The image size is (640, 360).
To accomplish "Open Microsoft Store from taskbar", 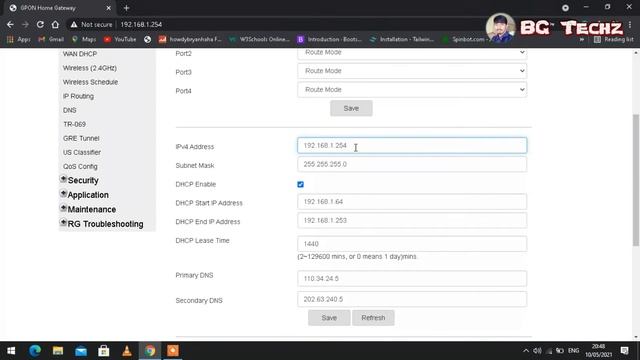I will point(104,351).
